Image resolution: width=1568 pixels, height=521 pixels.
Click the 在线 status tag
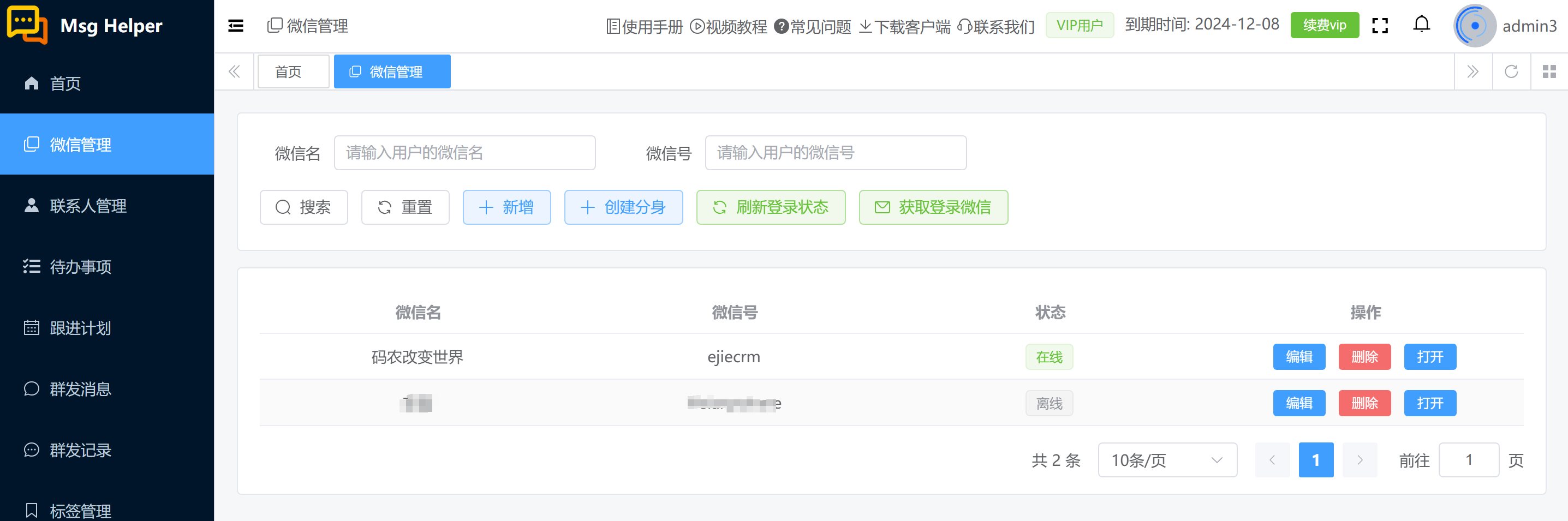pos(1050,357)
